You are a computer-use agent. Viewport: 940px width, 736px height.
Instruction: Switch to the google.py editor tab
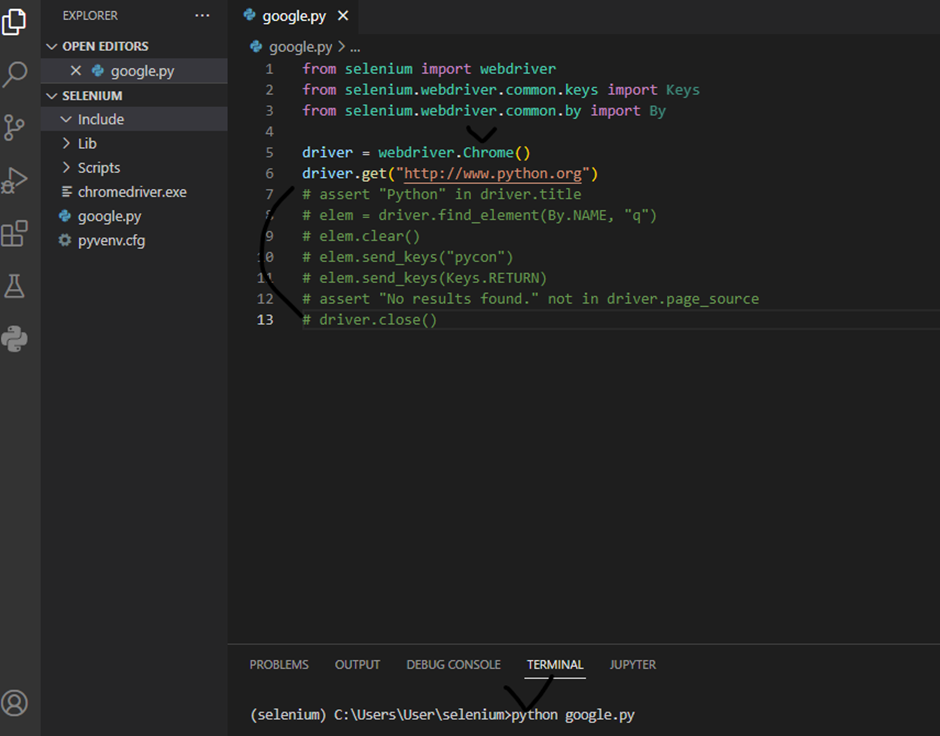coord(294,16)
